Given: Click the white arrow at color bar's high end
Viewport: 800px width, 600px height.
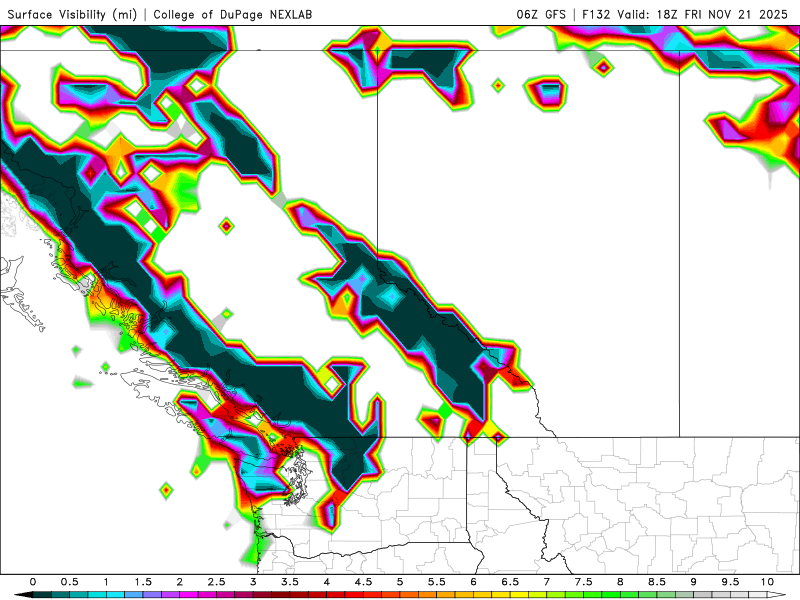Looking at the screenshot, I should pos(777,595).
